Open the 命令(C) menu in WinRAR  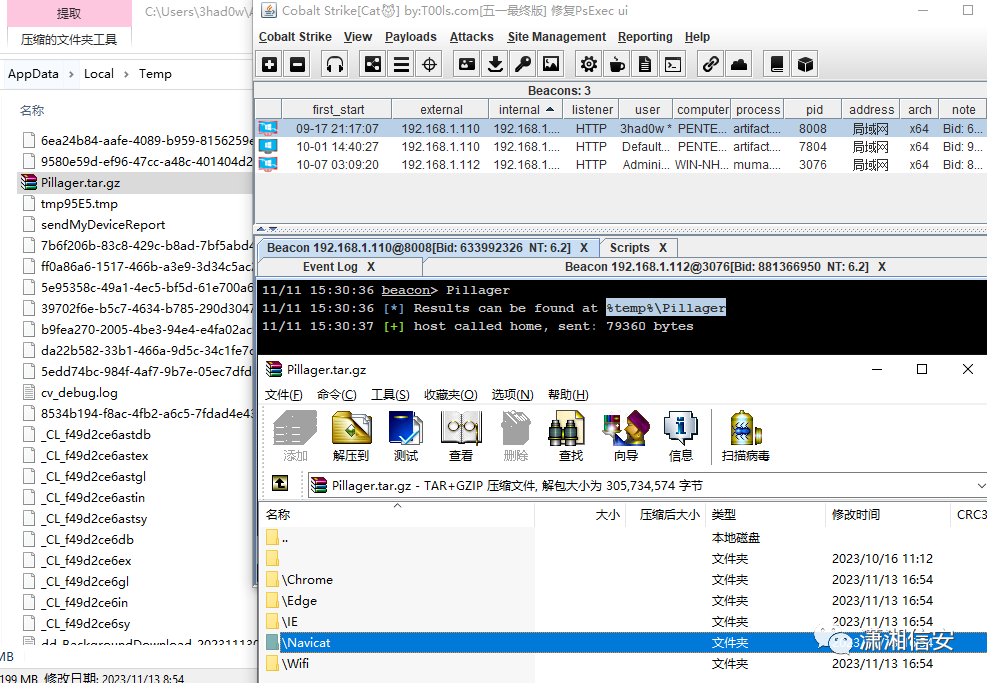pos(336,395)
